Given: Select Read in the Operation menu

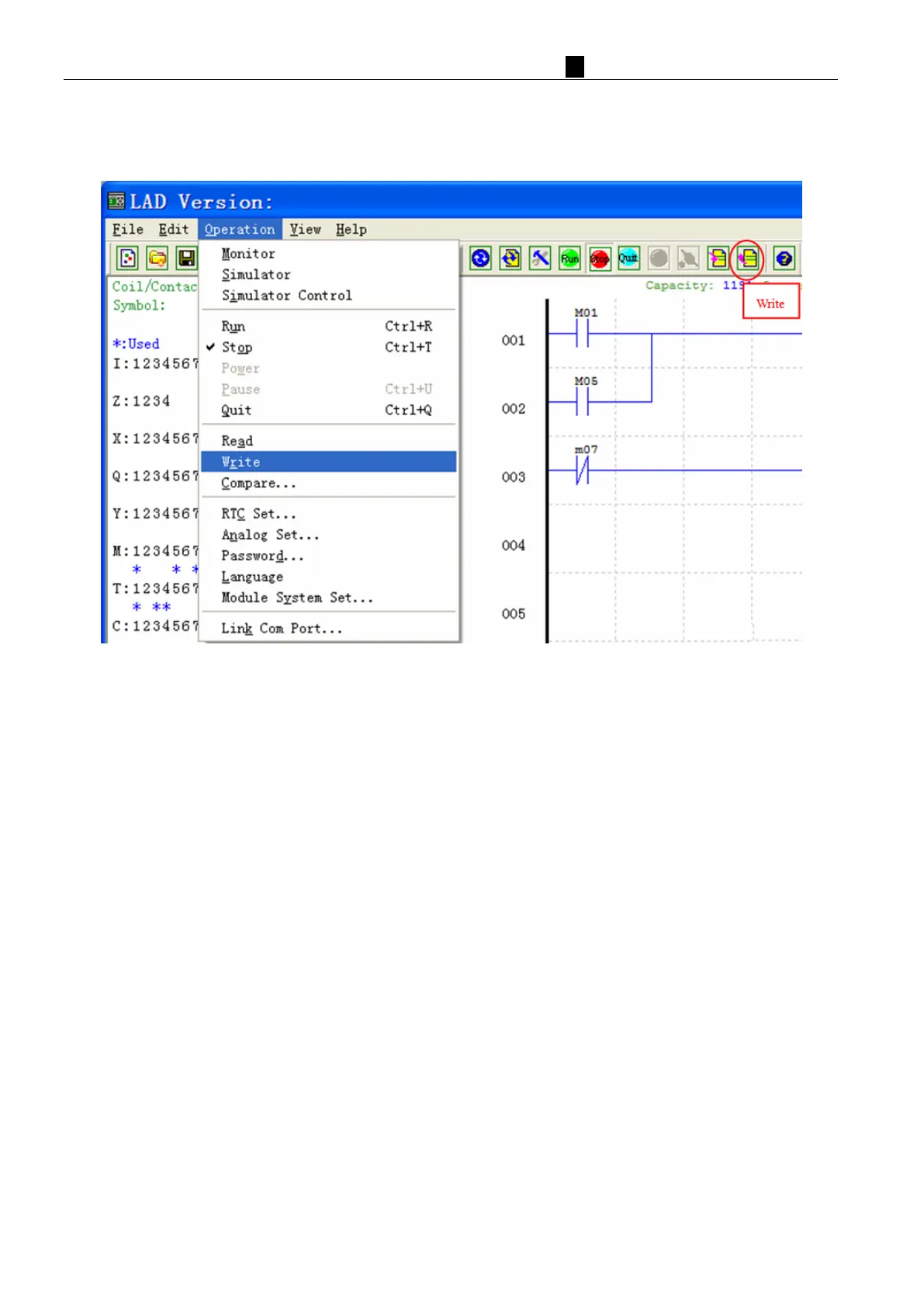Looking at the screenshot, I should 328,441.
